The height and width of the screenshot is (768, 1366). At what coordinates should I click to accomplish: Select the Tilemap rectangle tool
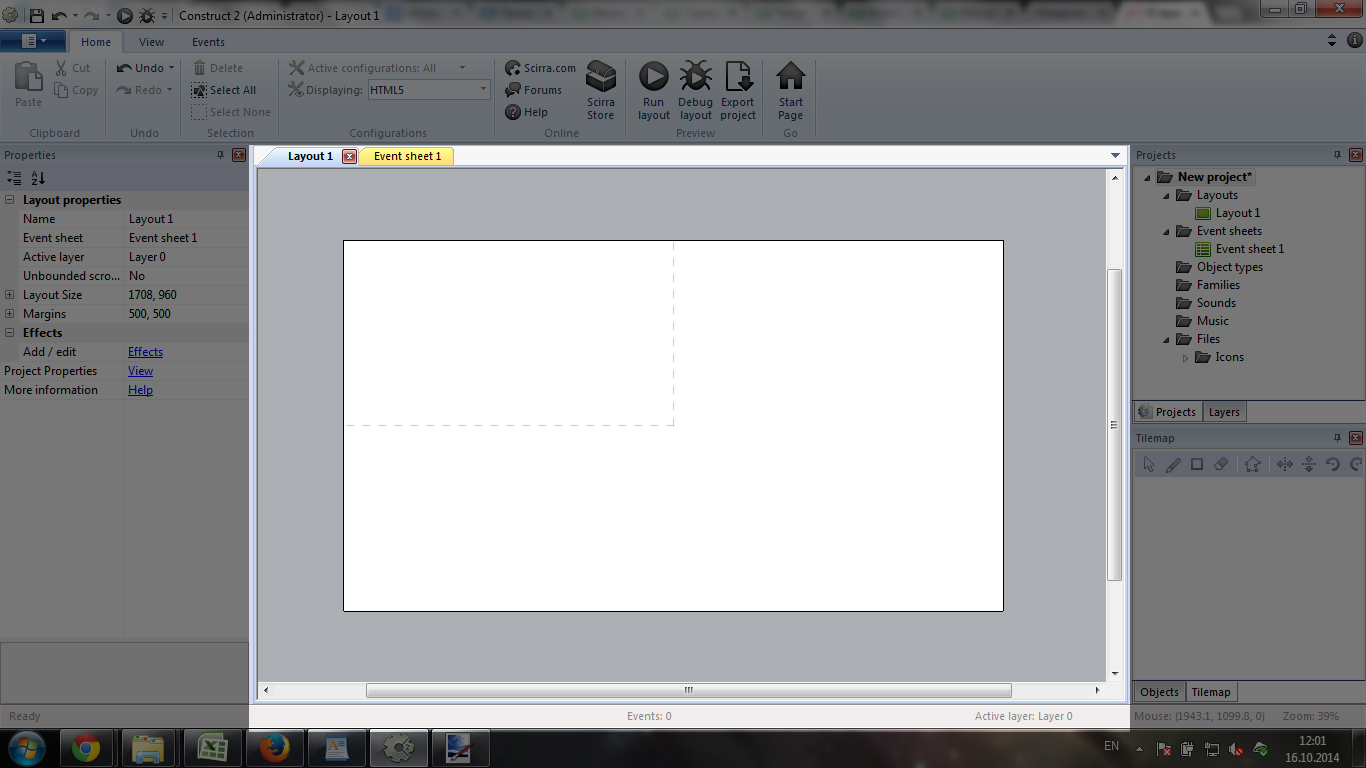tap(1197, 464)
